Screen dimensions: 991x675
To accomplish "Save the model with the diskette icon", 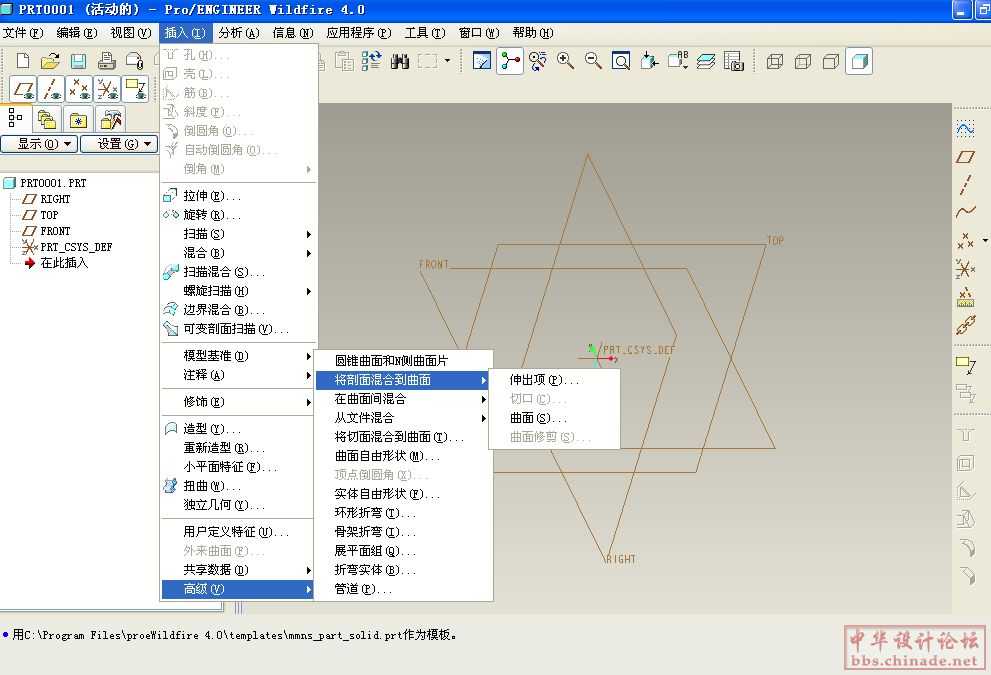I will [x=78, y=61].
